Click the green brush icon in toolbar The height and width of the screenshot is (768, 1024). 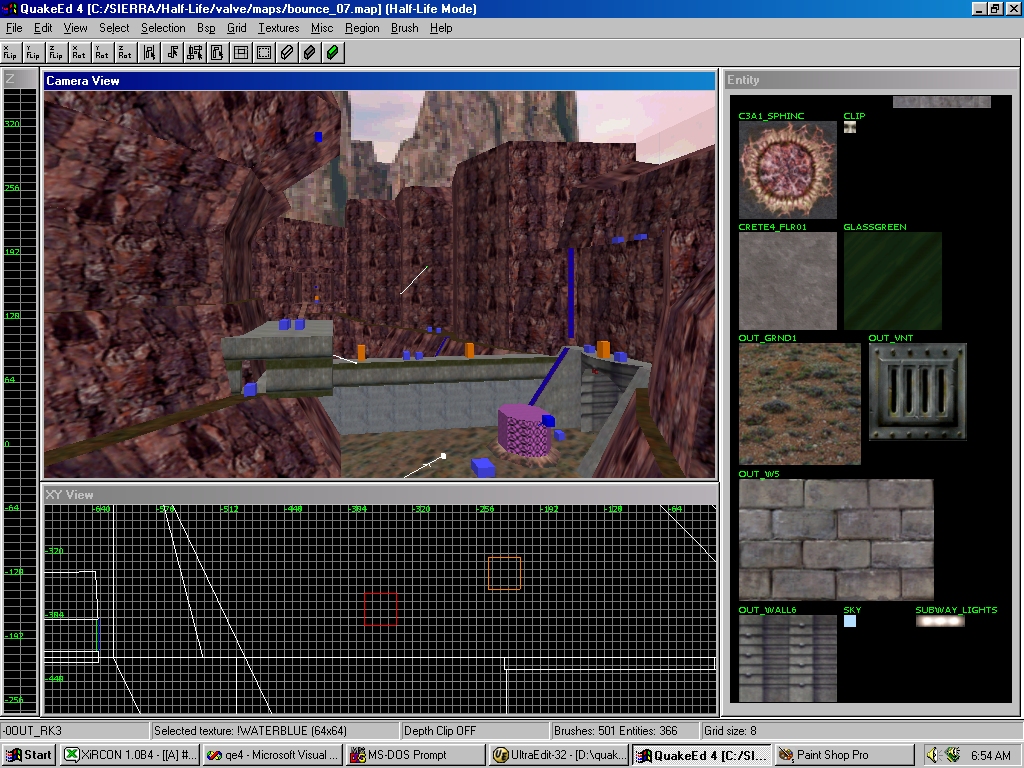(332, 52)
